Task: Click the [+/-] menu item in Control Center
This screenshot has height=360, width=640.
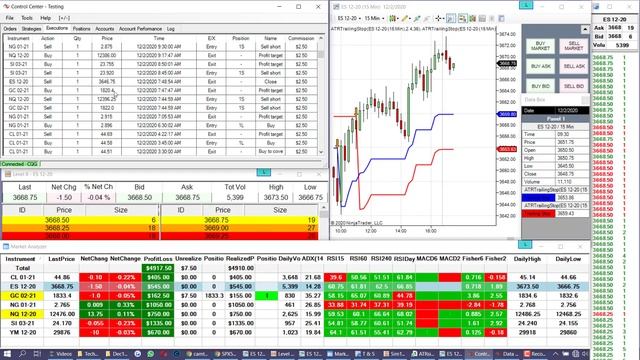Action: (64, 18)
